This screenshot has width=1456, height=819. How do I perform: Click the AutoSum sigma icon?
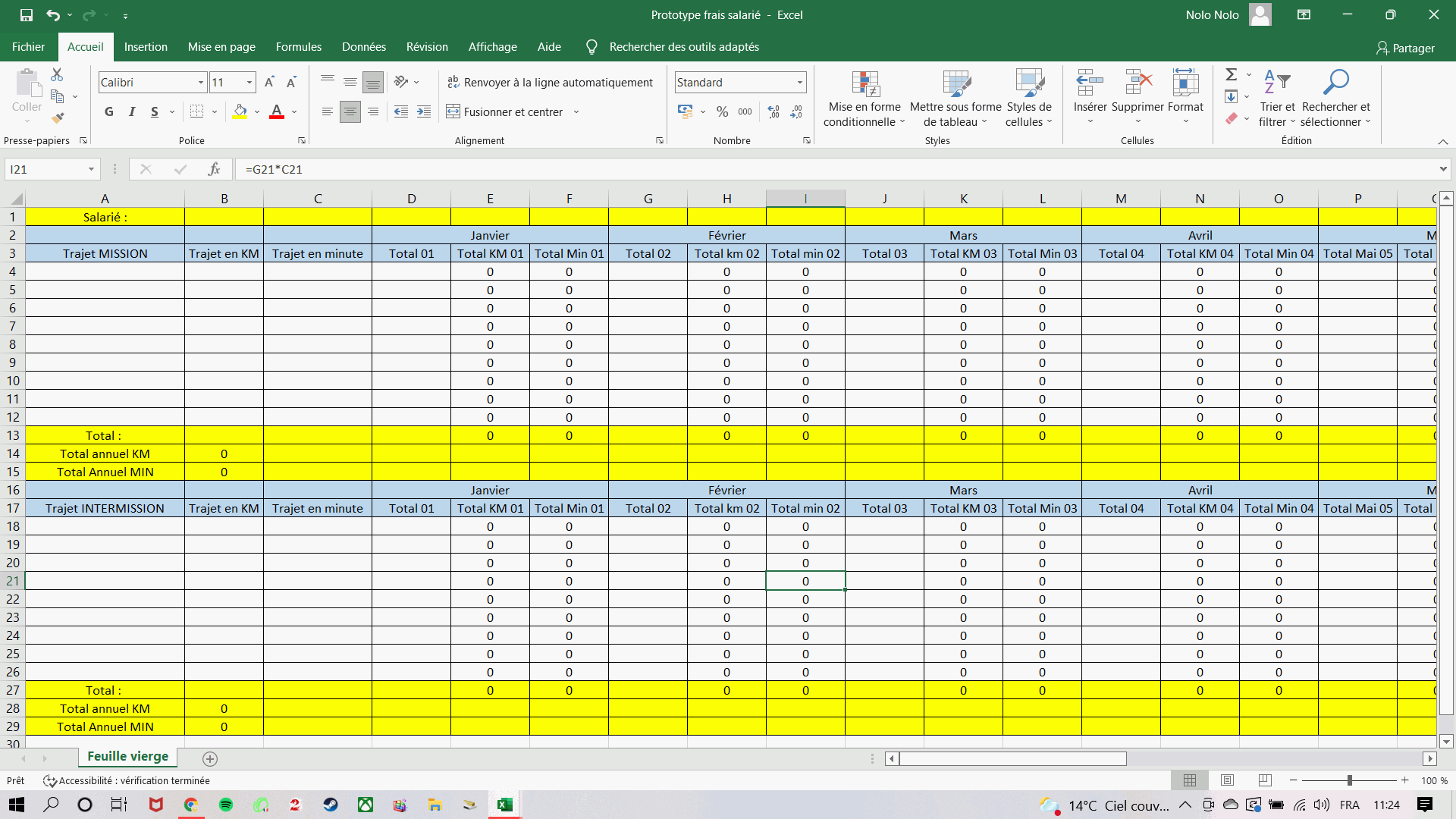pyautogui.click(x=1231, y=74)
